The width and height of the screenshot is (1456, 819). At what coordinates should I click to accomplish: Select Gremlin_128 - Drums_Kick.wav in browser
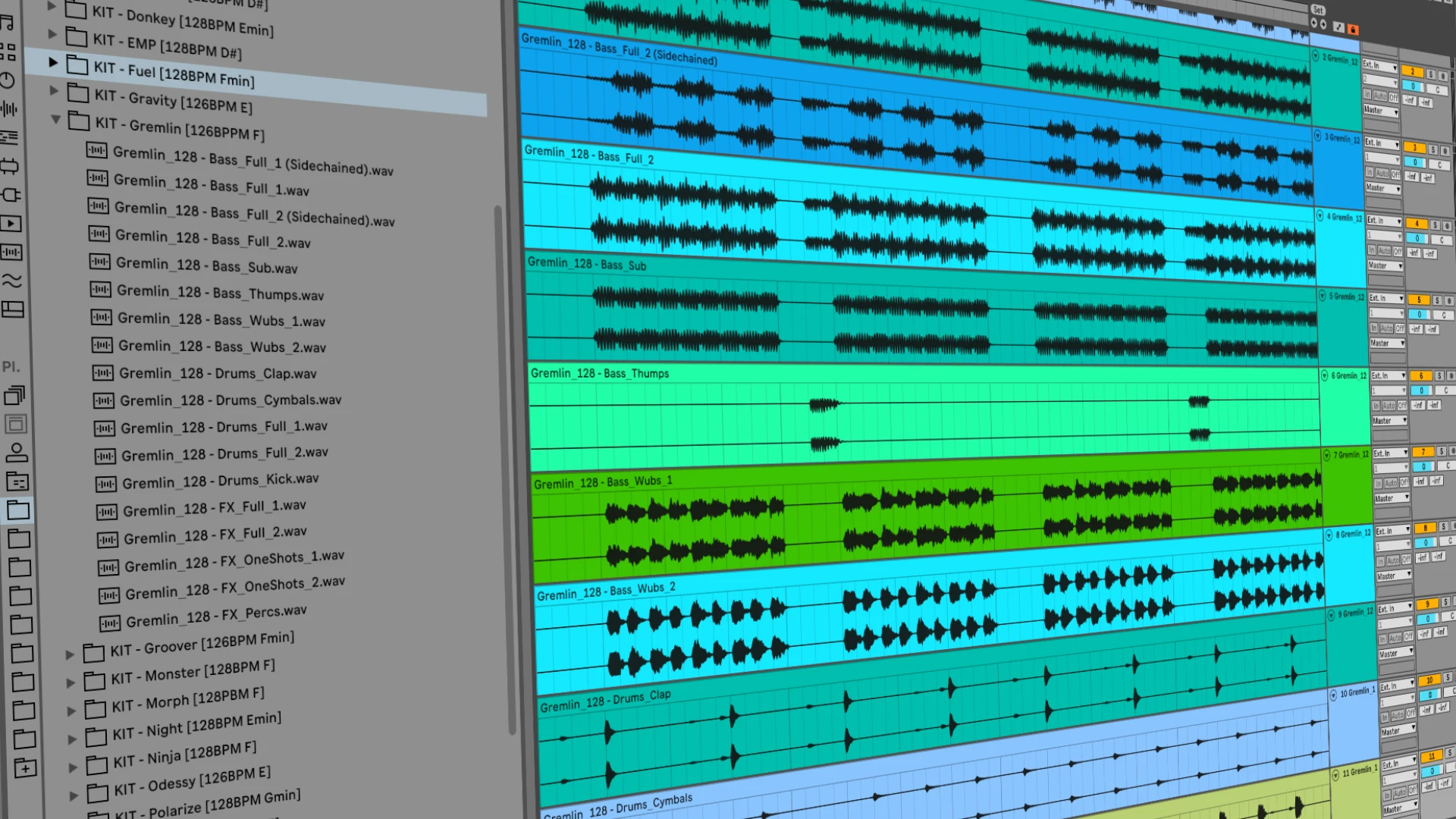(220, 481)
